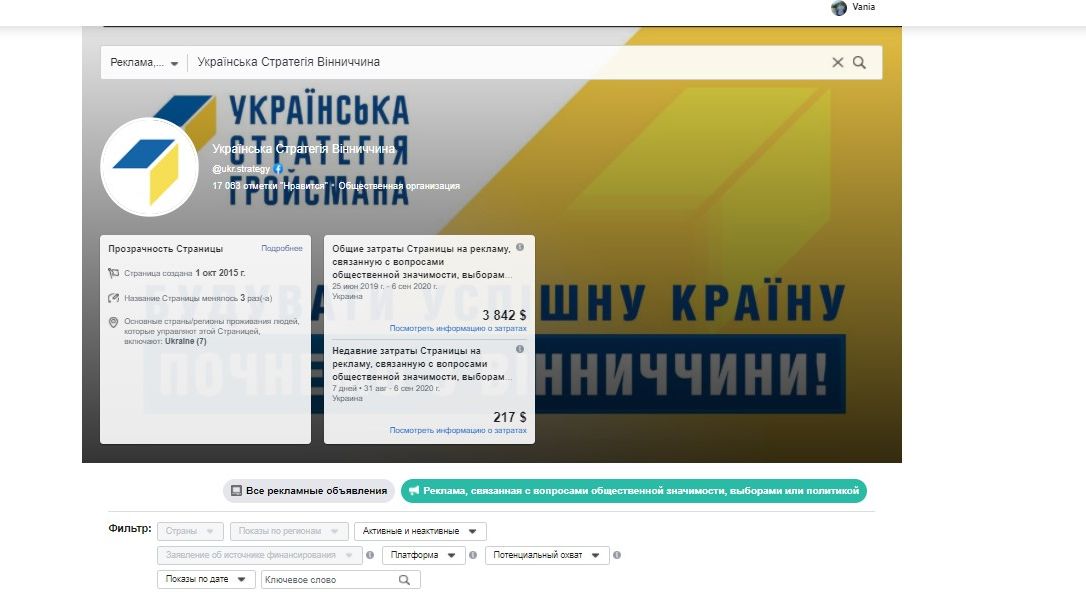Open the Платформа filter dropdown
Viewport: 1086px width, 610px height.
coord(423,555)
